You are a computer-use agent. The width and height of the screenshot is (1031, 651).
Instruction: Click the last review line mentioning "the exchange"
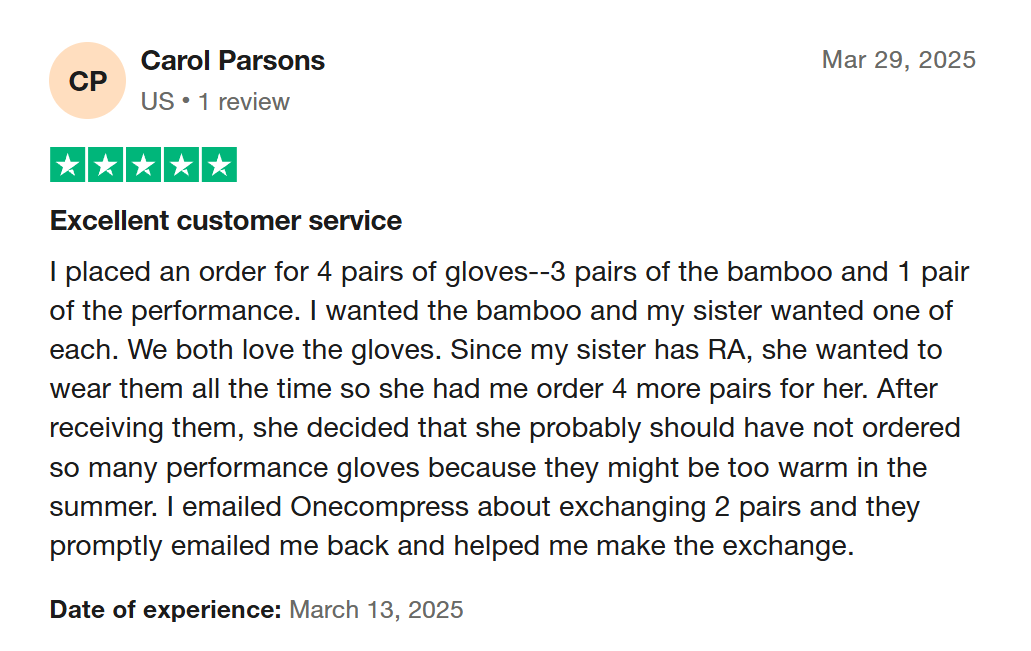[452, 547]
